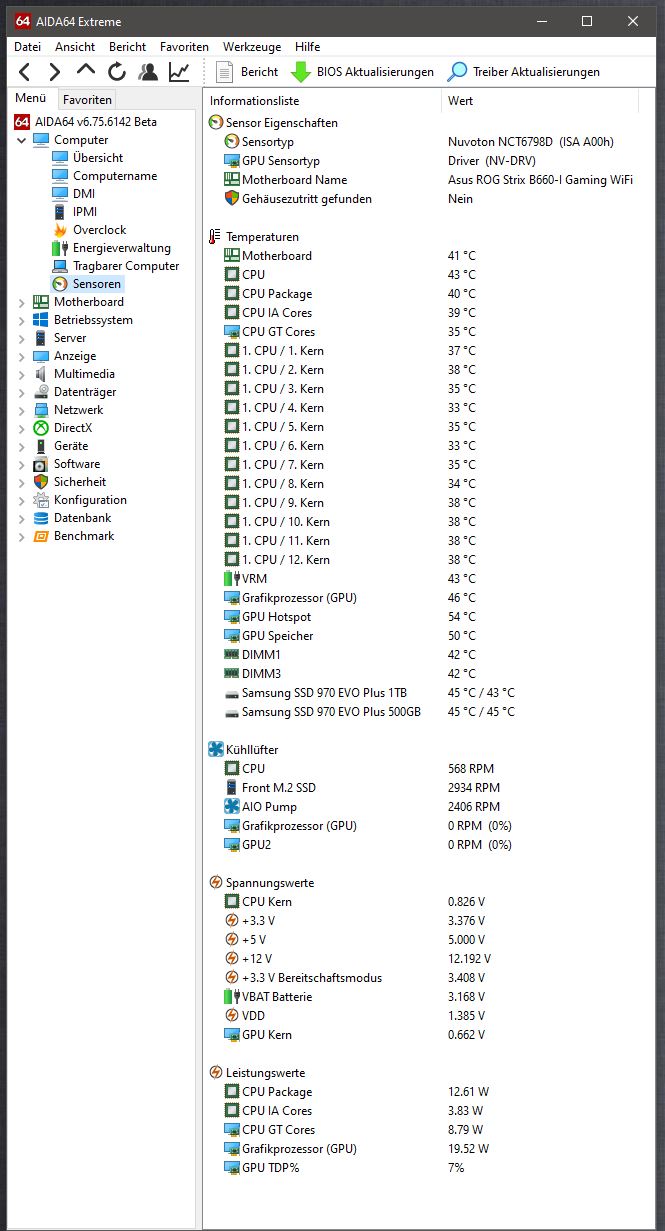Image resolution: width=665 pixels, height=1231 pixels.
Task: Click the Informationsliste column header
Action: (x=322, y=101)
